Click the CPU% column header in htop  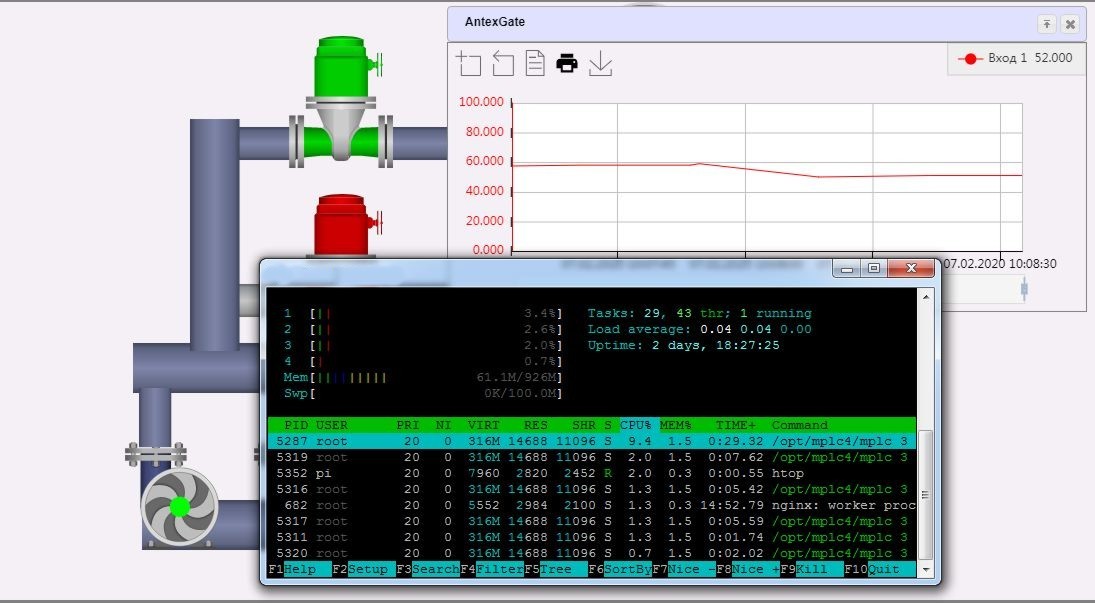click(637, 425)
